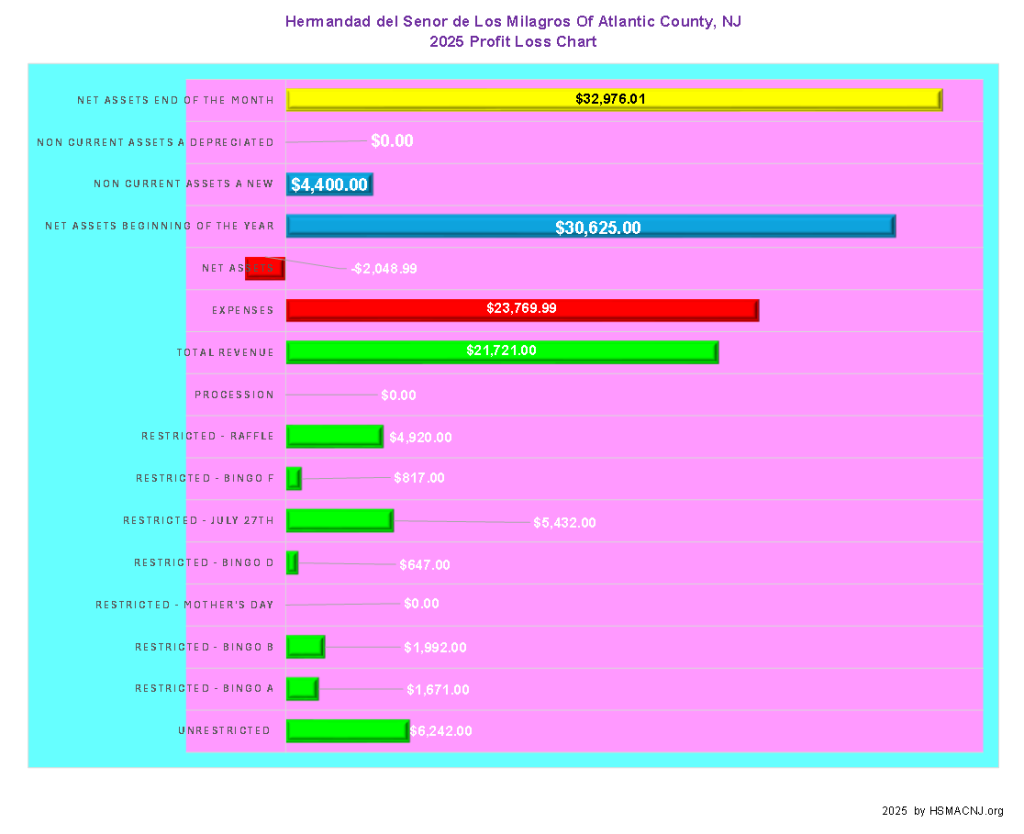Select the green Restricted - July 27th bar

tap(339, 520)
